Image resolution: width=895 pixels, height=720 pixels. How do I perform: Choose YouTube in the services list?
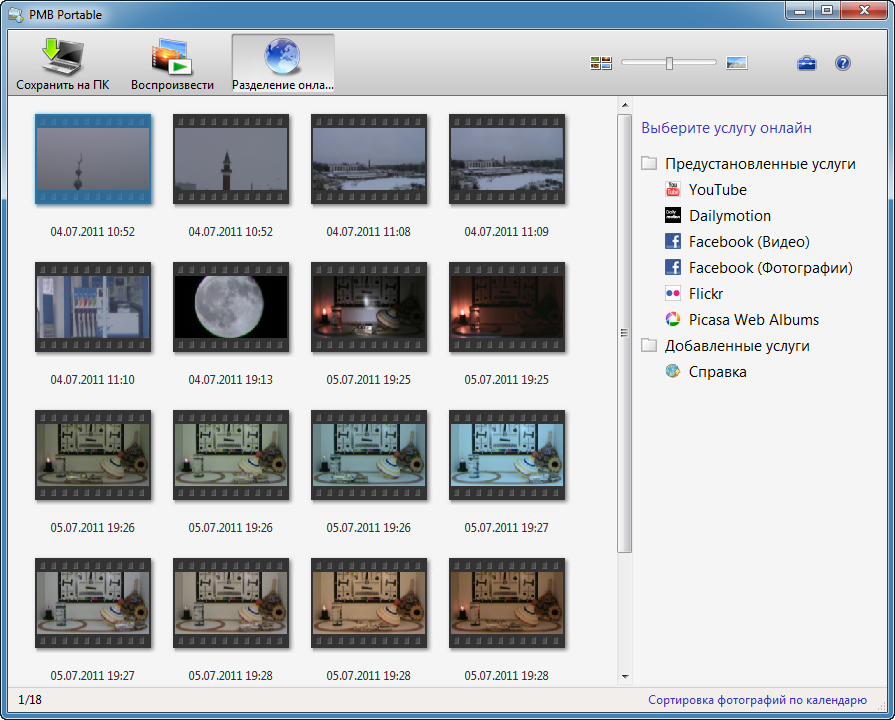[717, 190]
